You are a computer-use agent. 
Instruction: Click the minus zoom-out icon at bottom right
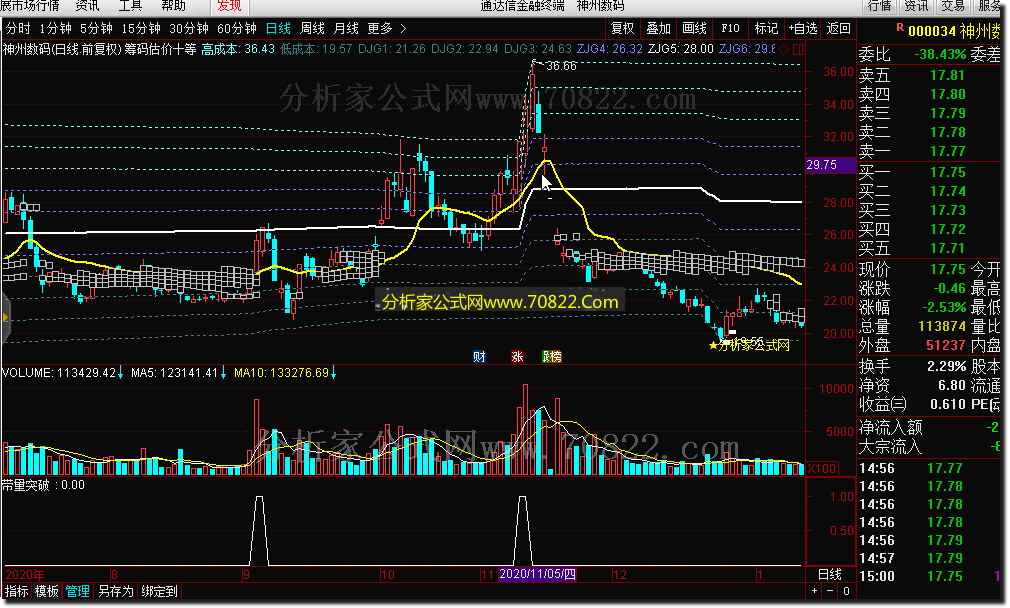pos(830,591)
